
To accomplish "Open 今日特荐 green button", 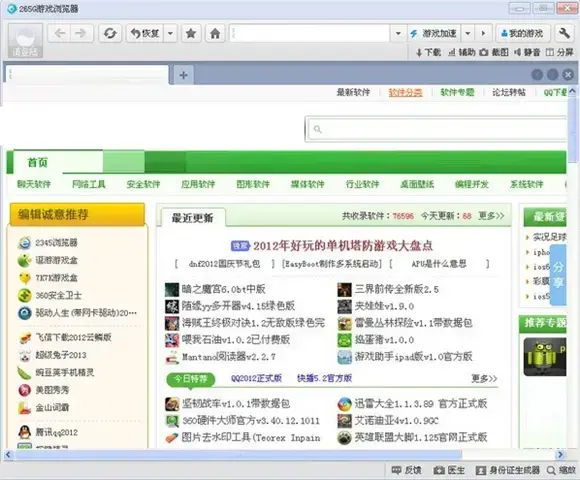I will [x=191, y=379].
